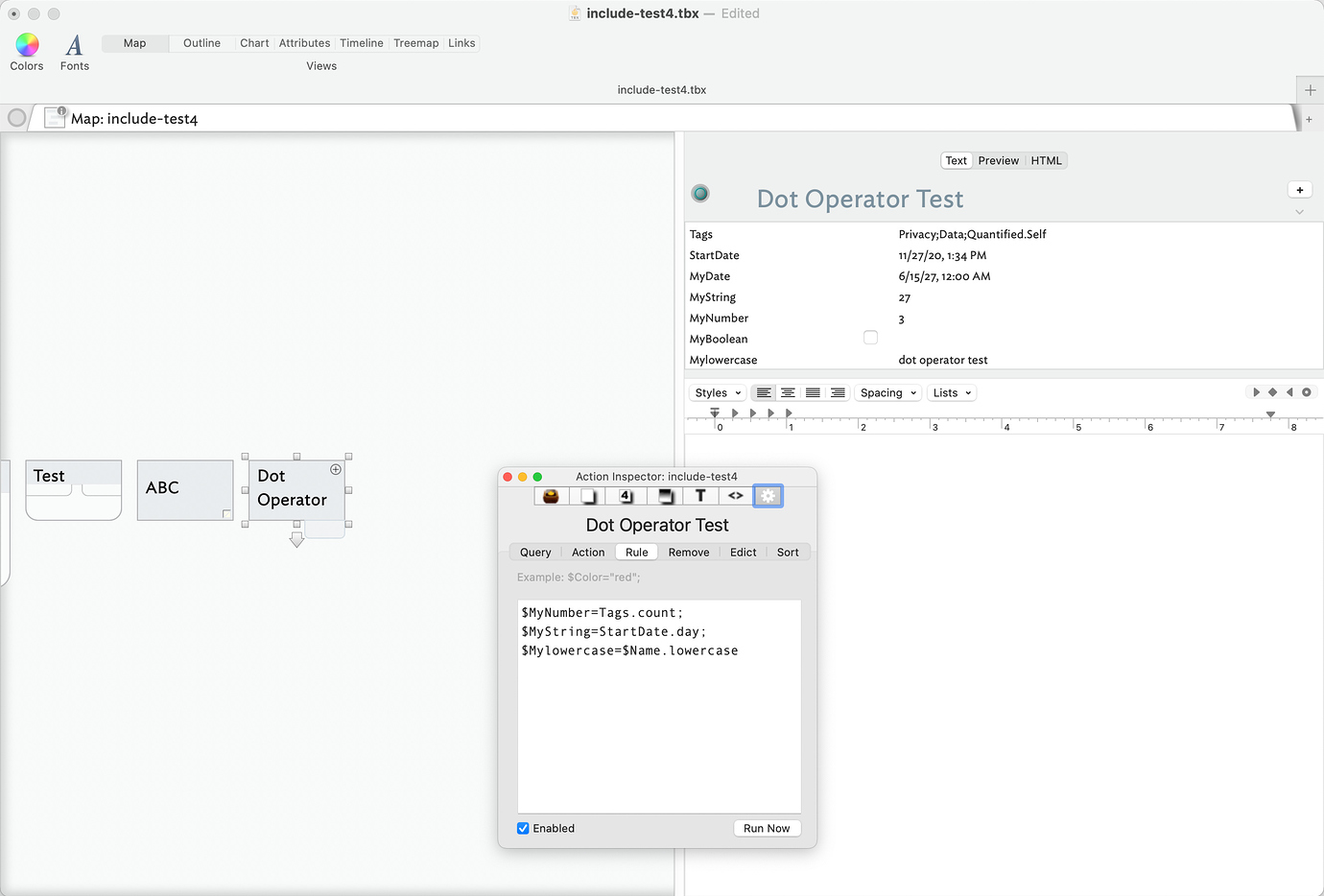Open the Timeline view tab
The height and width of the screenshot is (896, 1324).
coord(362,42)
